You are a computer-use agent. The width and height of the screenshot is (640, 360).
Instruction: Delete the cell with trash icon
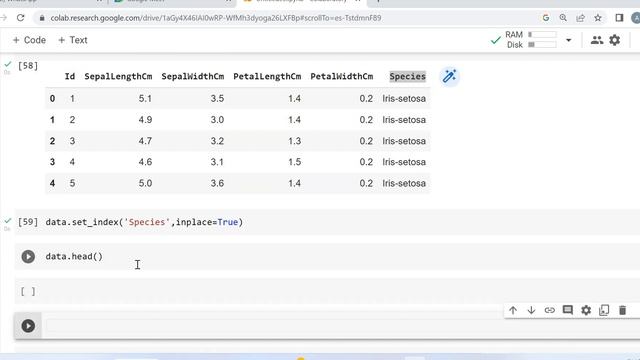click(622, 310)
